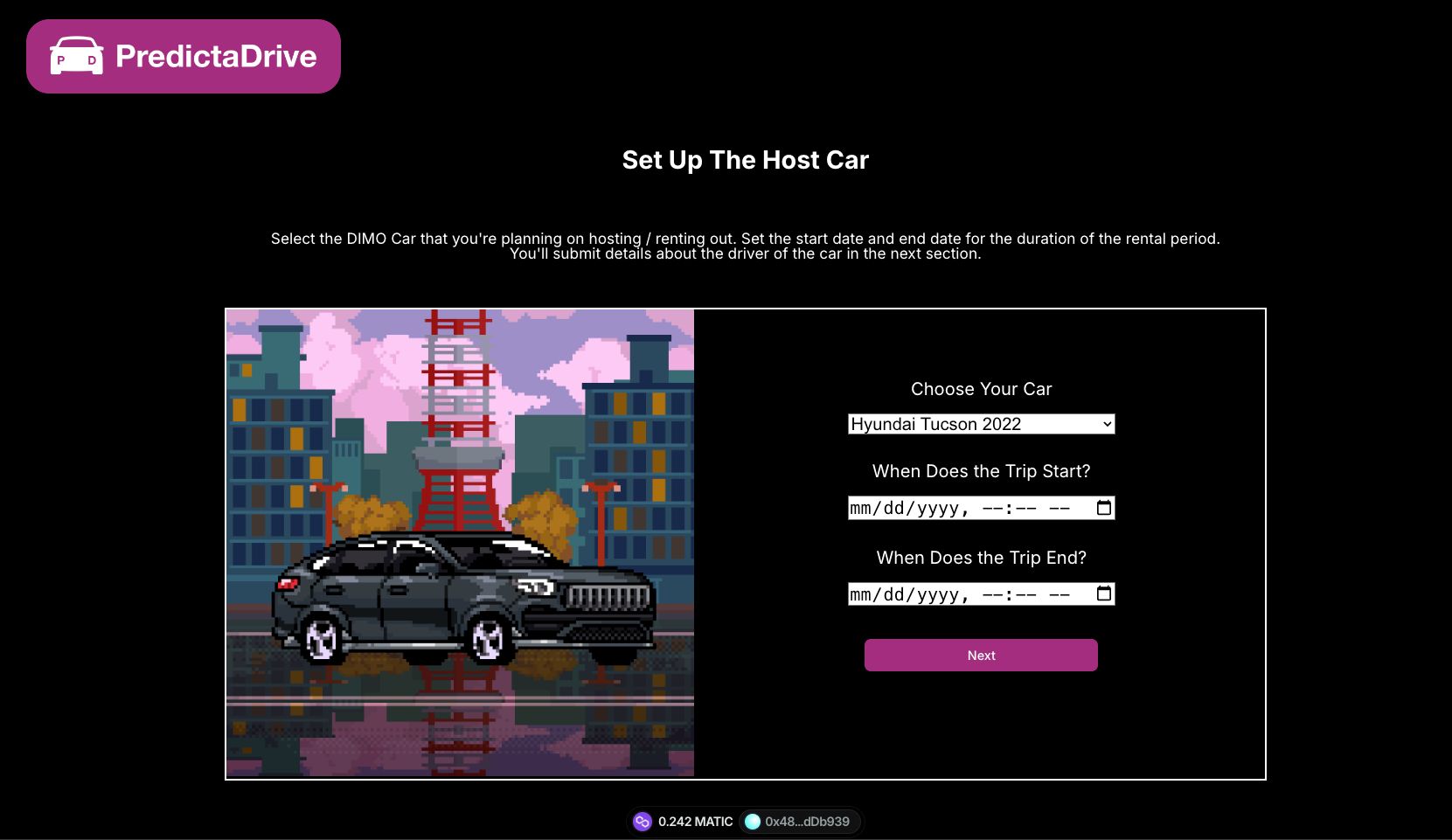1452x840 pixels.
Task: Click the 0.242 MATIC balance button
Action: point(683,822)
